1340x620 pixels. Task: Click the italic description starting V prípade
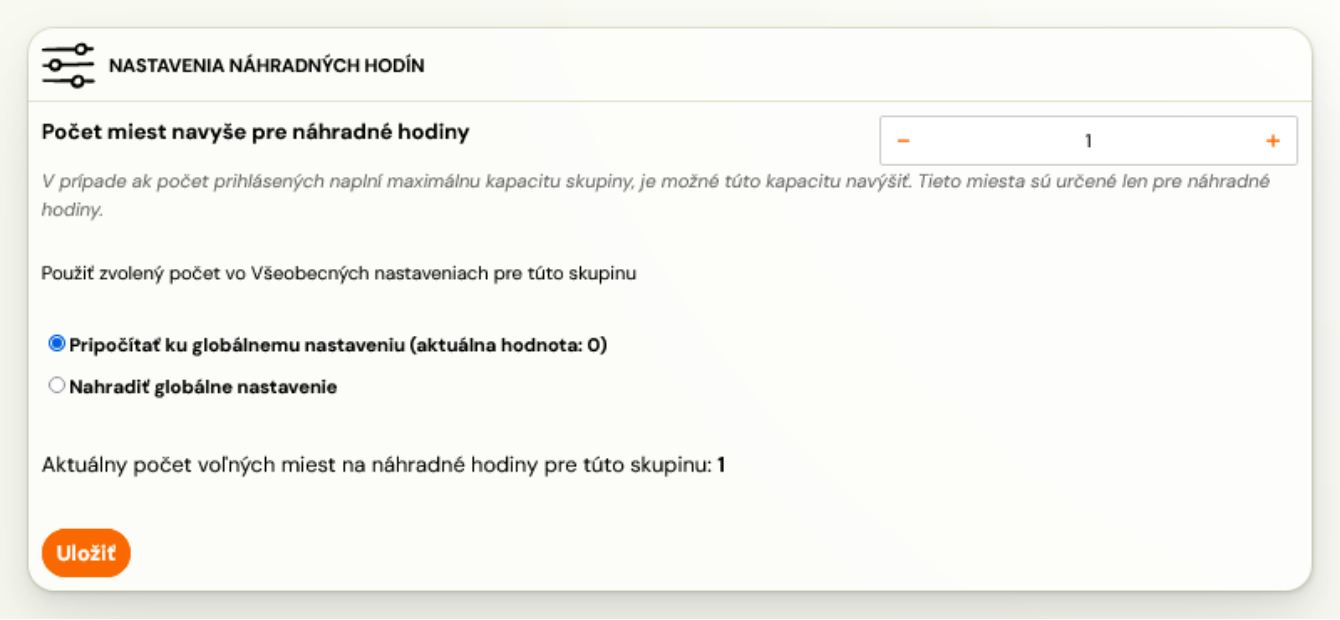click(656, 197)
